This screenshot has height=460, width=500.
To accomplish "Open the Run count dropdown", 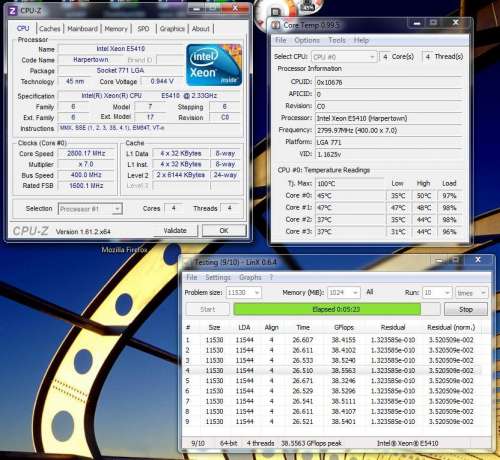I will tap(437, 293).
